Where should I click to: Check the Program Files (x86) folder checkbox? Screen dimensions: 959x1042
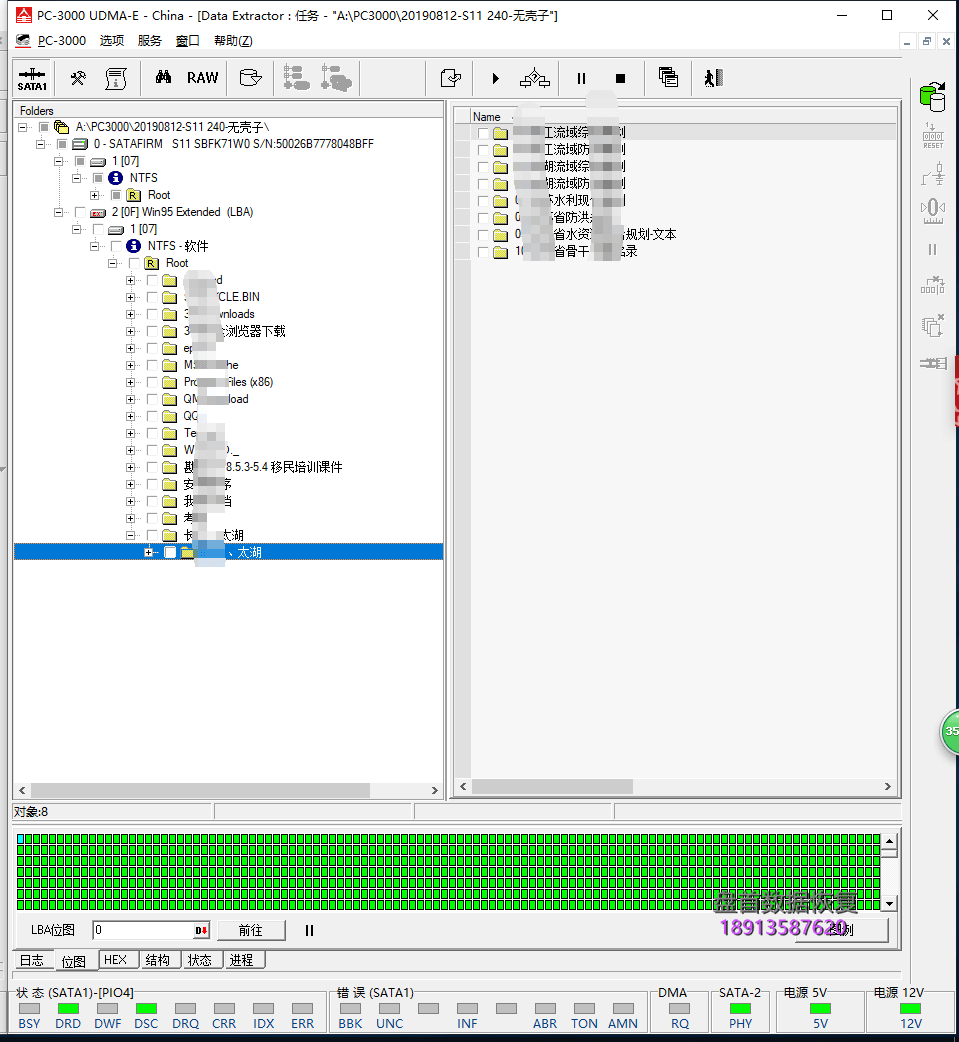[152, 382]
